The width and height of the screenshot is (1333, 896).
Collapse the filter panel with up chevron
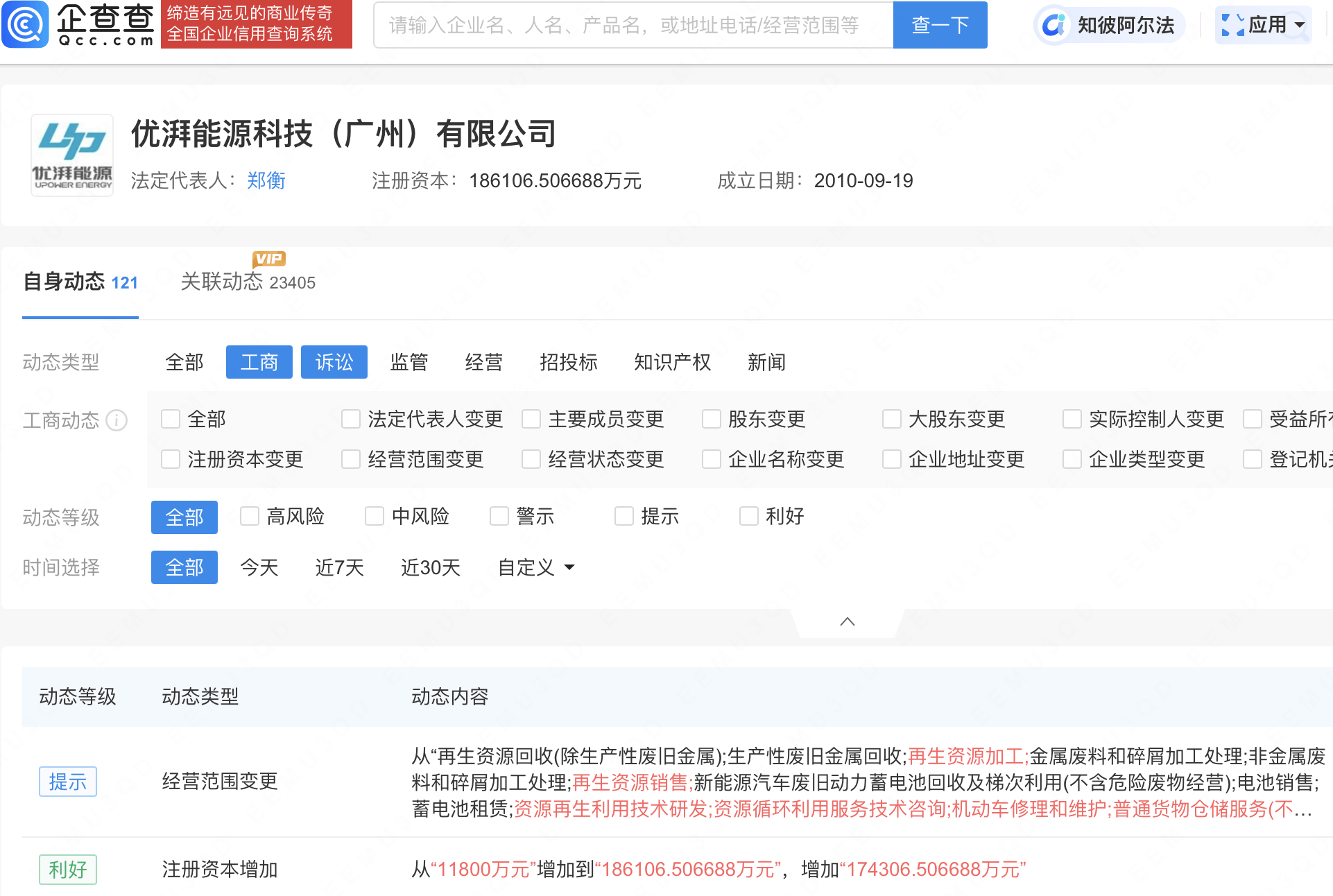[x=847, y=621]
